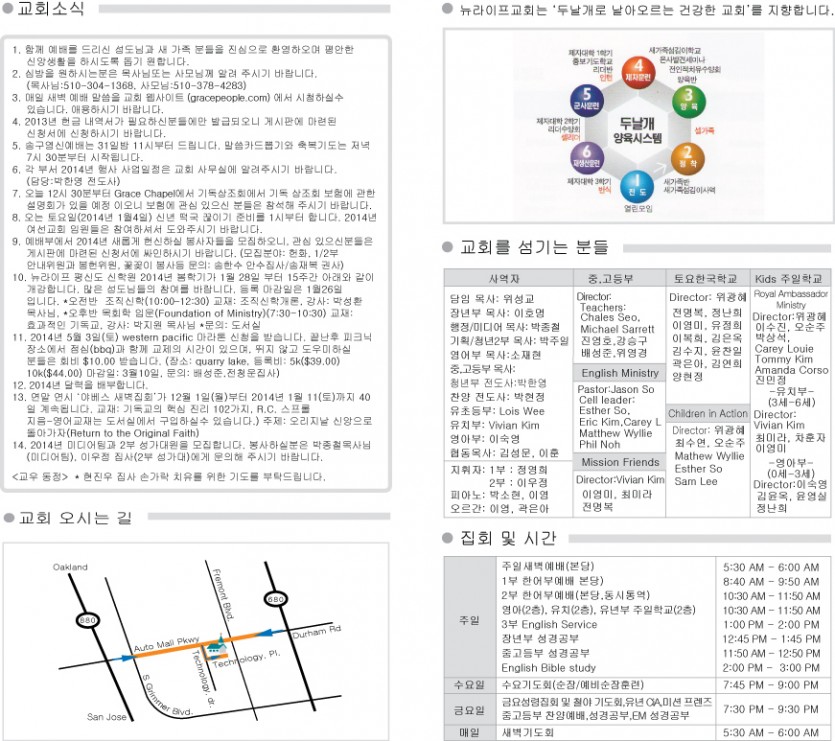The width and height of the screenshot is (835, 741).
Task: Click the 두날개 양육시스템 center label
Action: click(637, 131)
